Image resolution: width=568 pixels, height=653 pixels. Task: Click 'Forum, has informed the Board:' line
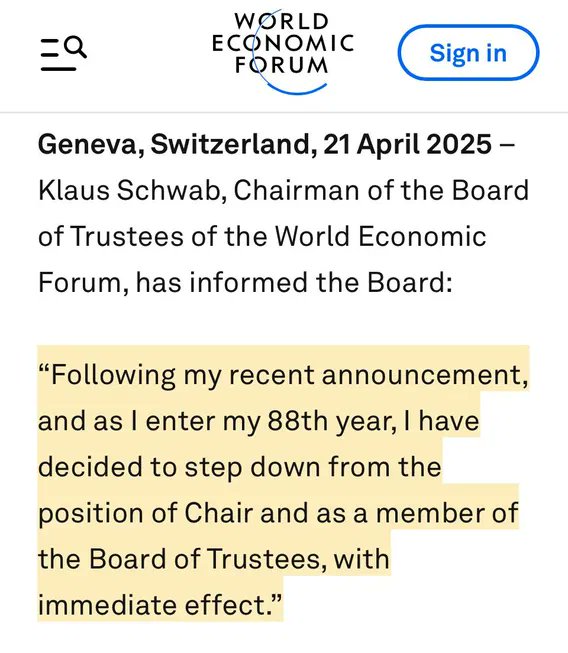(x=245, y=282)
